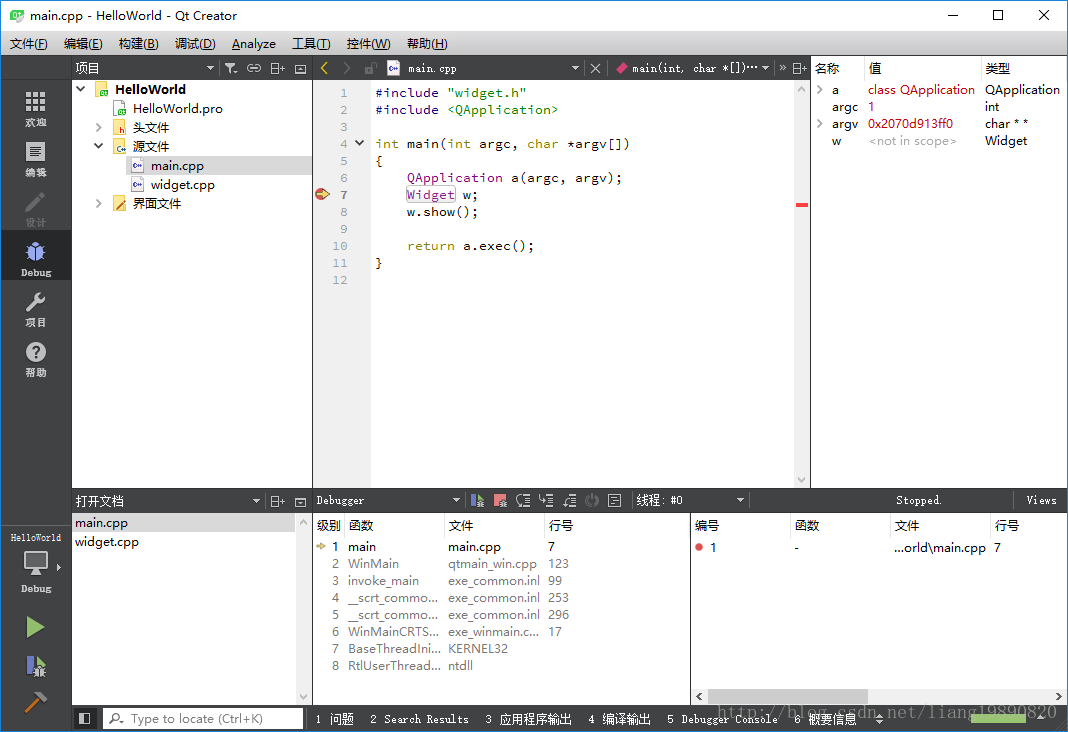Collapse the HelloWorld project node
The width and height of the screenshot is (1068, 732).
click(81, 89)
